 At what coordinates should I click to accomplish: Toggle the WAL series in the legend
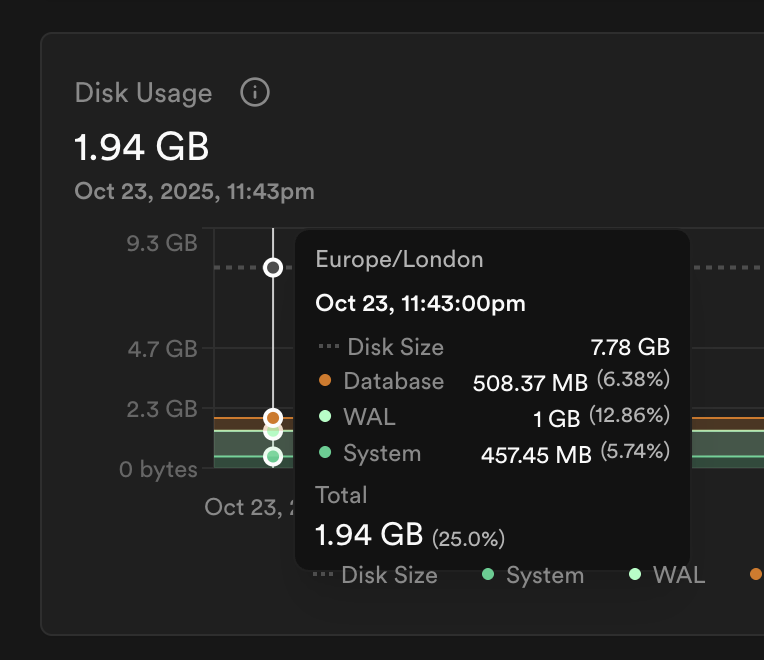[667, 575]
